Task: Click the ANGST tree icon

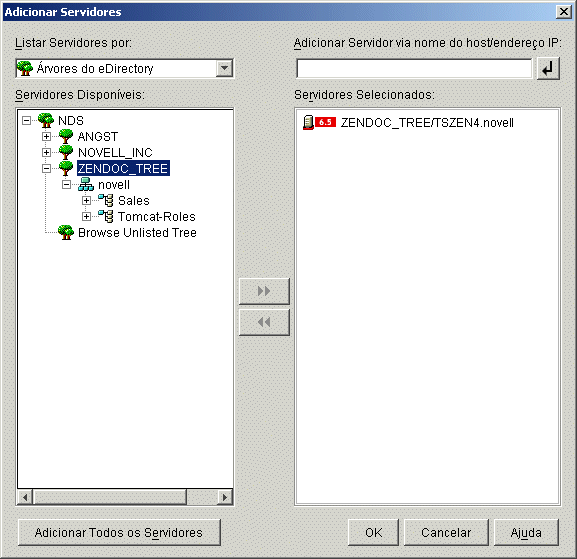Action: (66, 137)
